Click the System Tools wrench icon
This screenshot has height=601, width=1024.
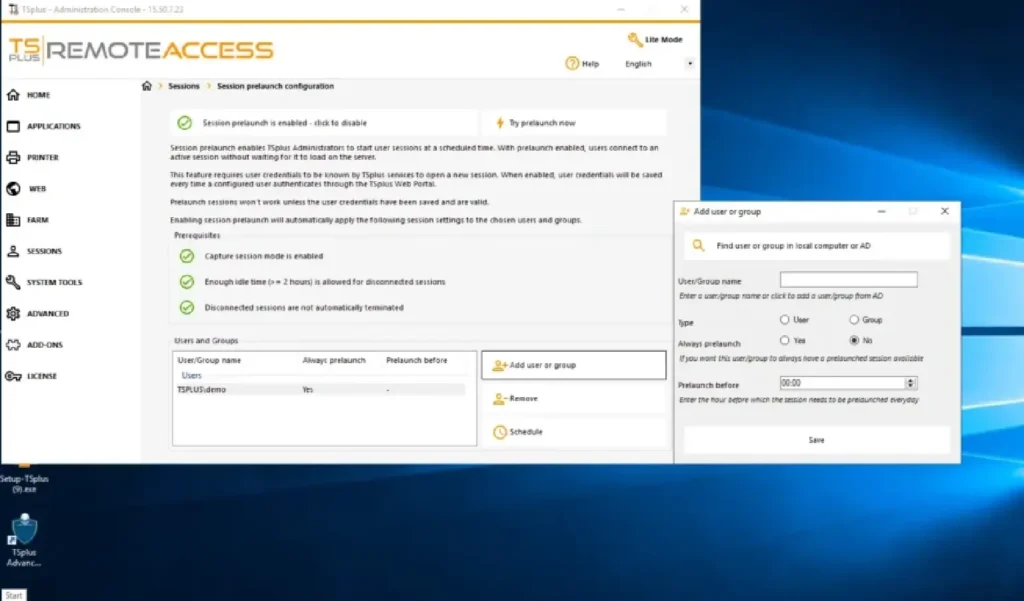[13, 283]
